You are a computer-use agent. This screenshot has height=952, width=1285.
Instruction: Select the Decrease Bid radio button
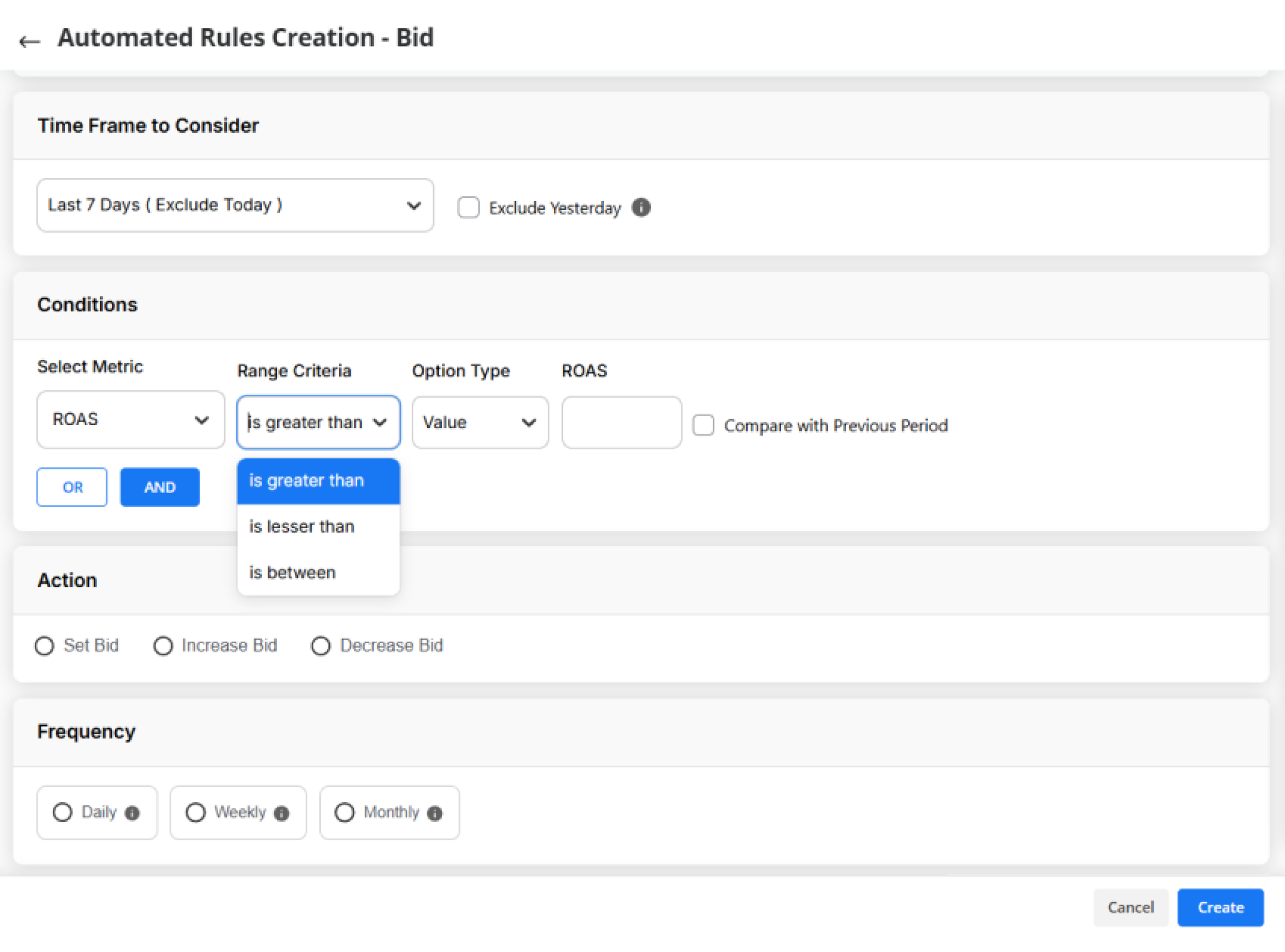coord(321,645)
